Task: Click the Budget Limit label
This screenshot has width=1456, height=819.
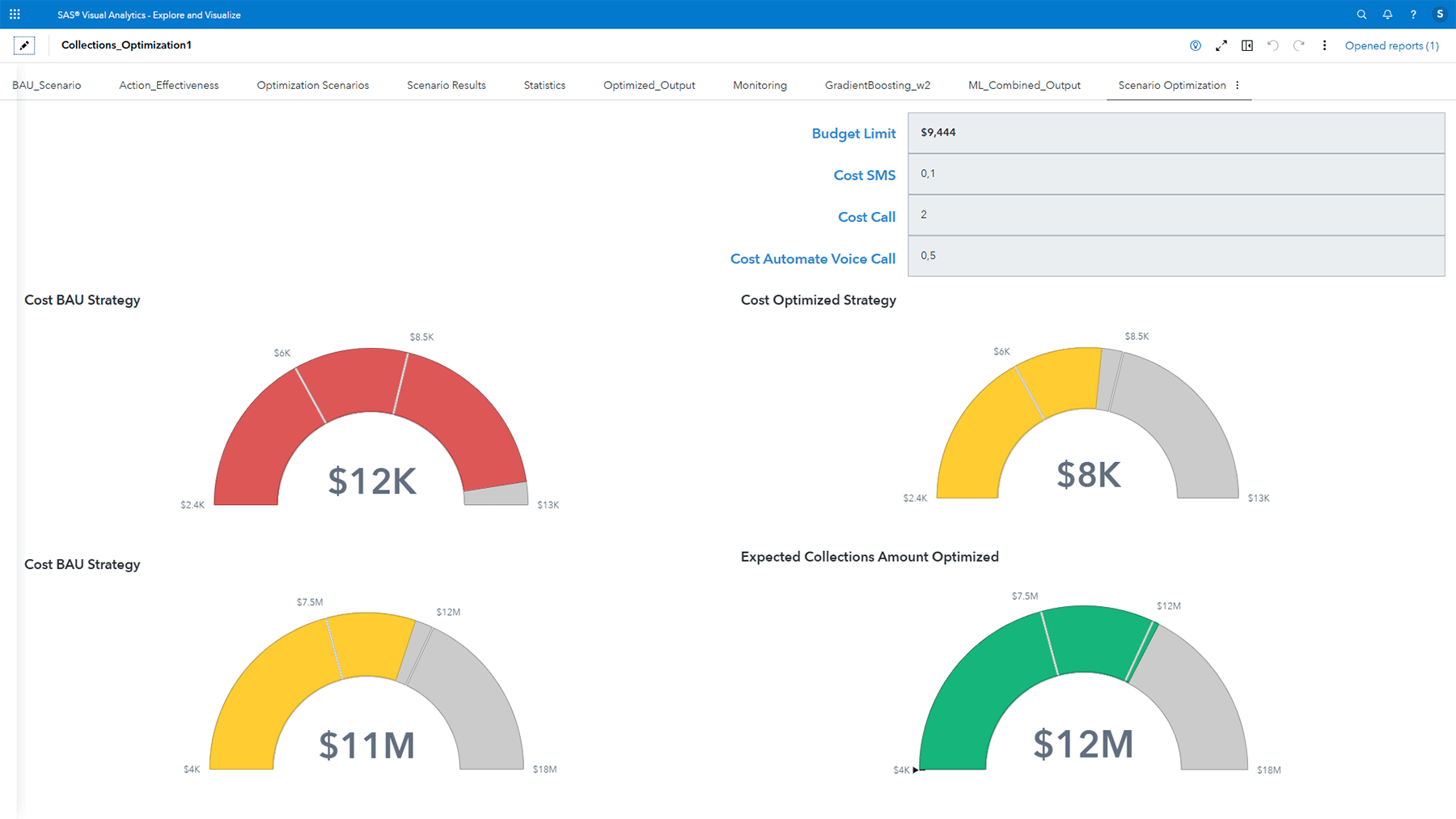Action: pos(854,134)
